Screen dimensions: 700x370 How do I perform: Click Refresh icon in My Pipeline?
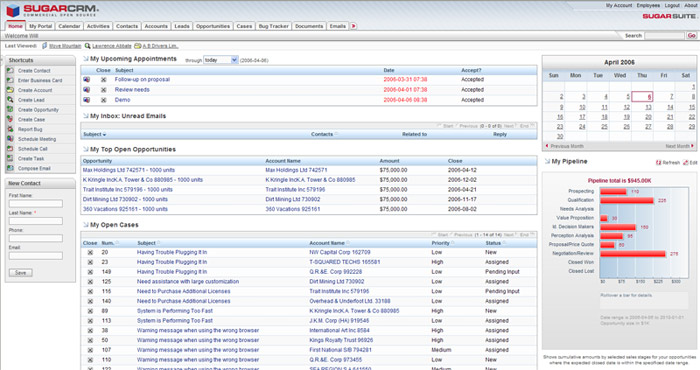(658, 162)
